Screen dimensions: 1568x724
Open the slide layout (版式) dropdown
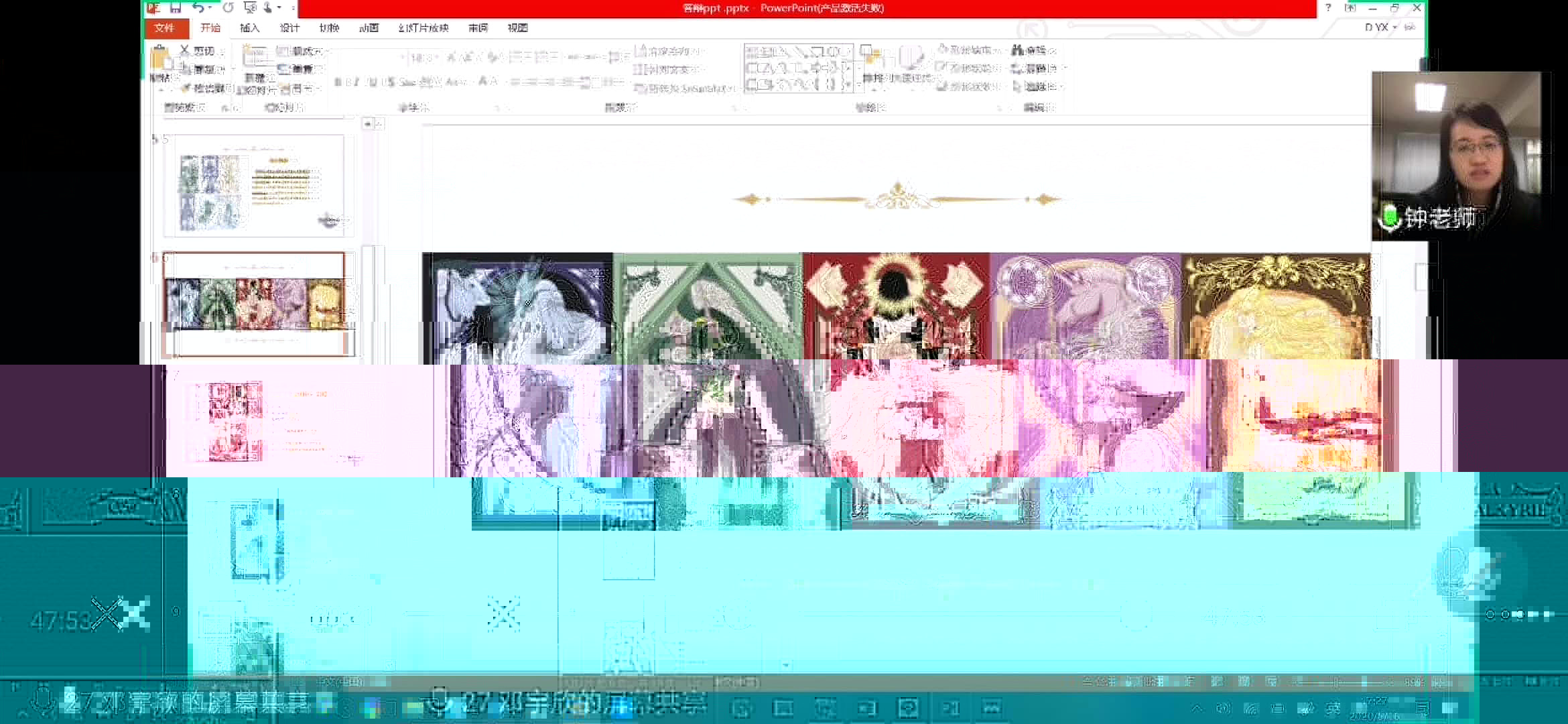coord(302,51)
